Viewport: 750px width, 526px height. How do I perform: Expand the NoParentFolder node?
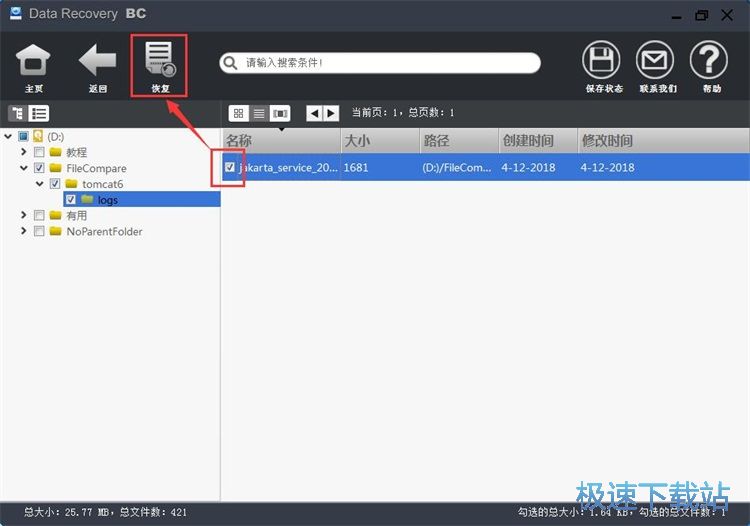24,230
